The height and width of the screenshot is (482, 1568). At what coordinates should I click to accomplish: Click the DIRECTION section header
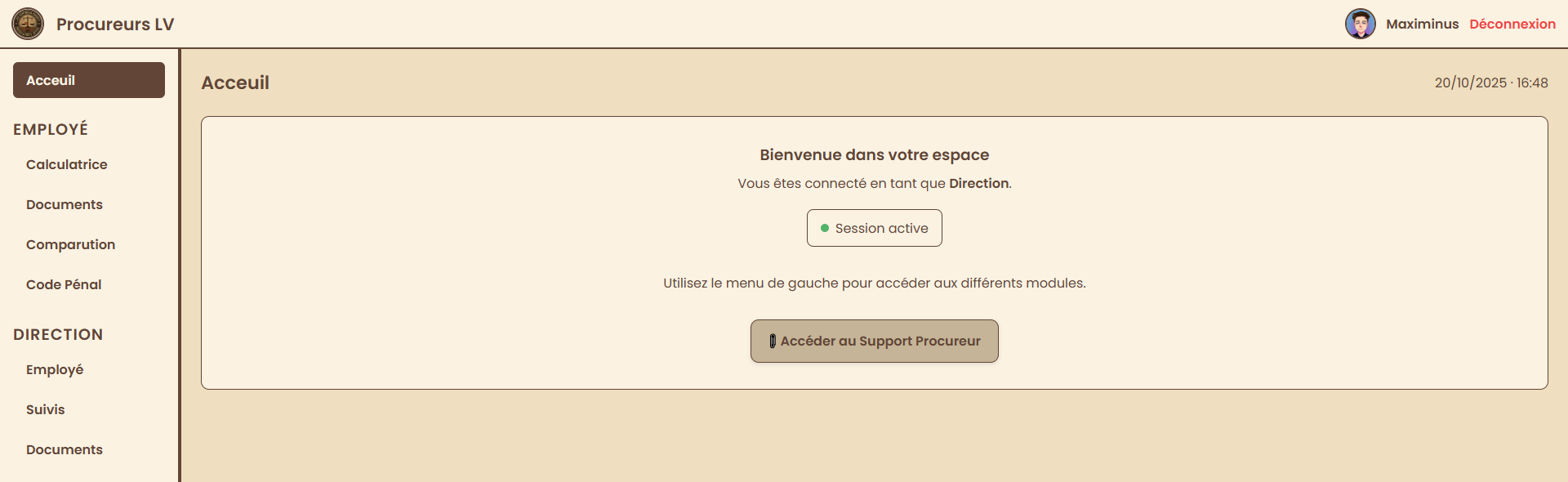pos(58,334)
